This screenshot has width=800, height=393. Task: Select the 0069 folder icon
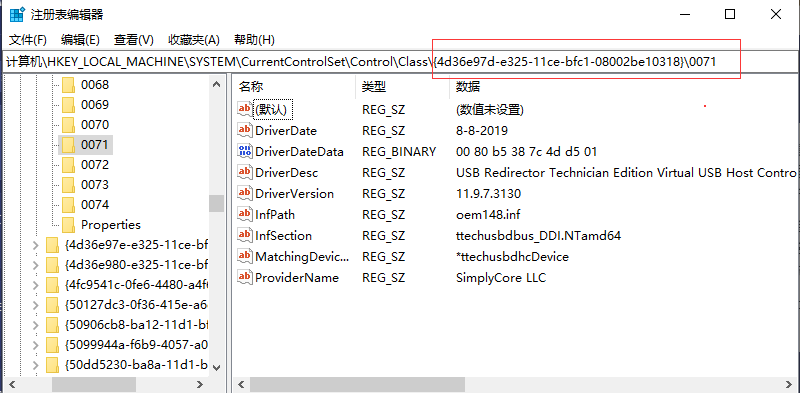68,105
